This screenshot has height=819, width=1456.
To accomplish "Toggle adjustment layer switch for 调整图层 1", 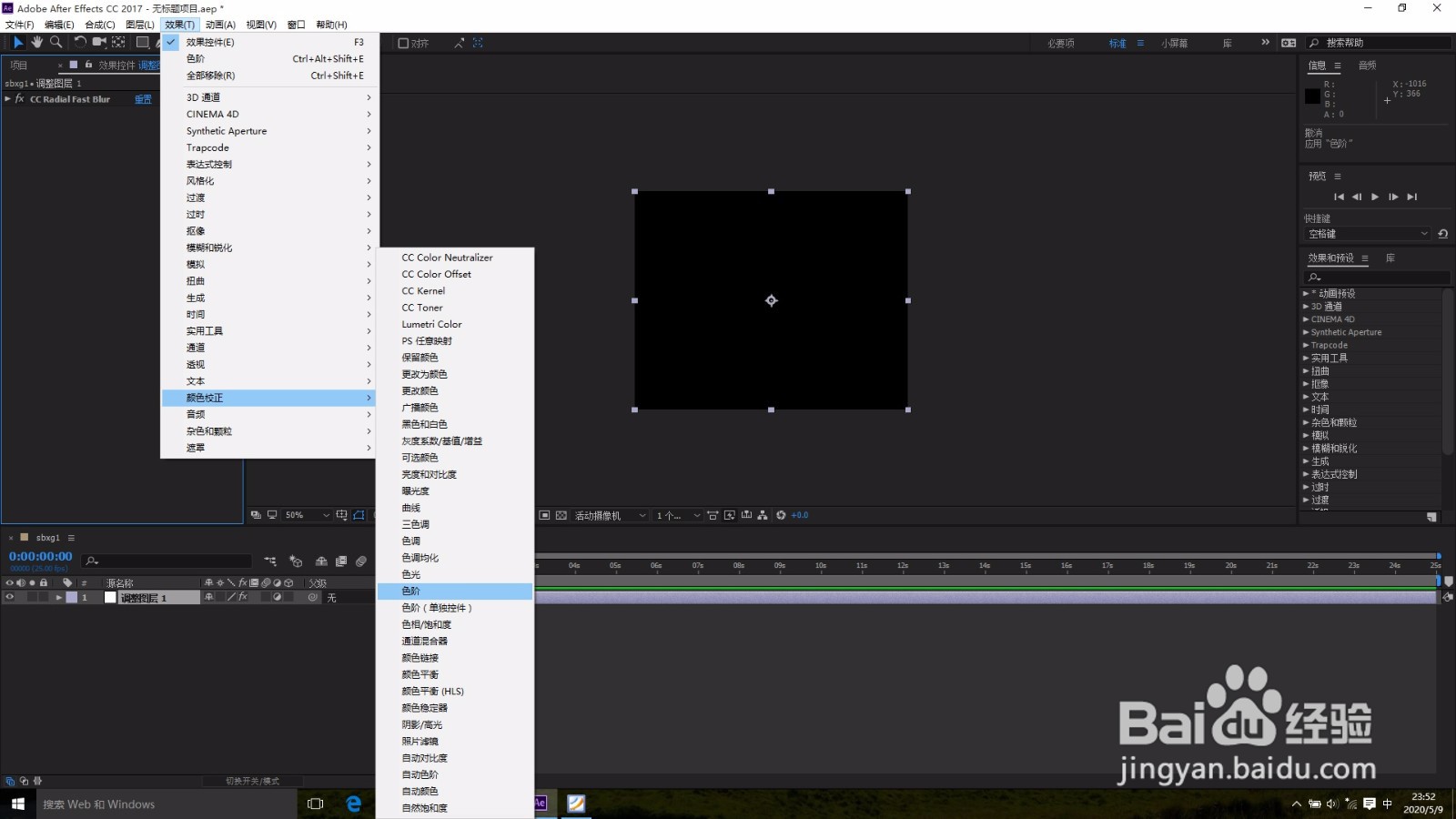I will (x=278, y=597).
